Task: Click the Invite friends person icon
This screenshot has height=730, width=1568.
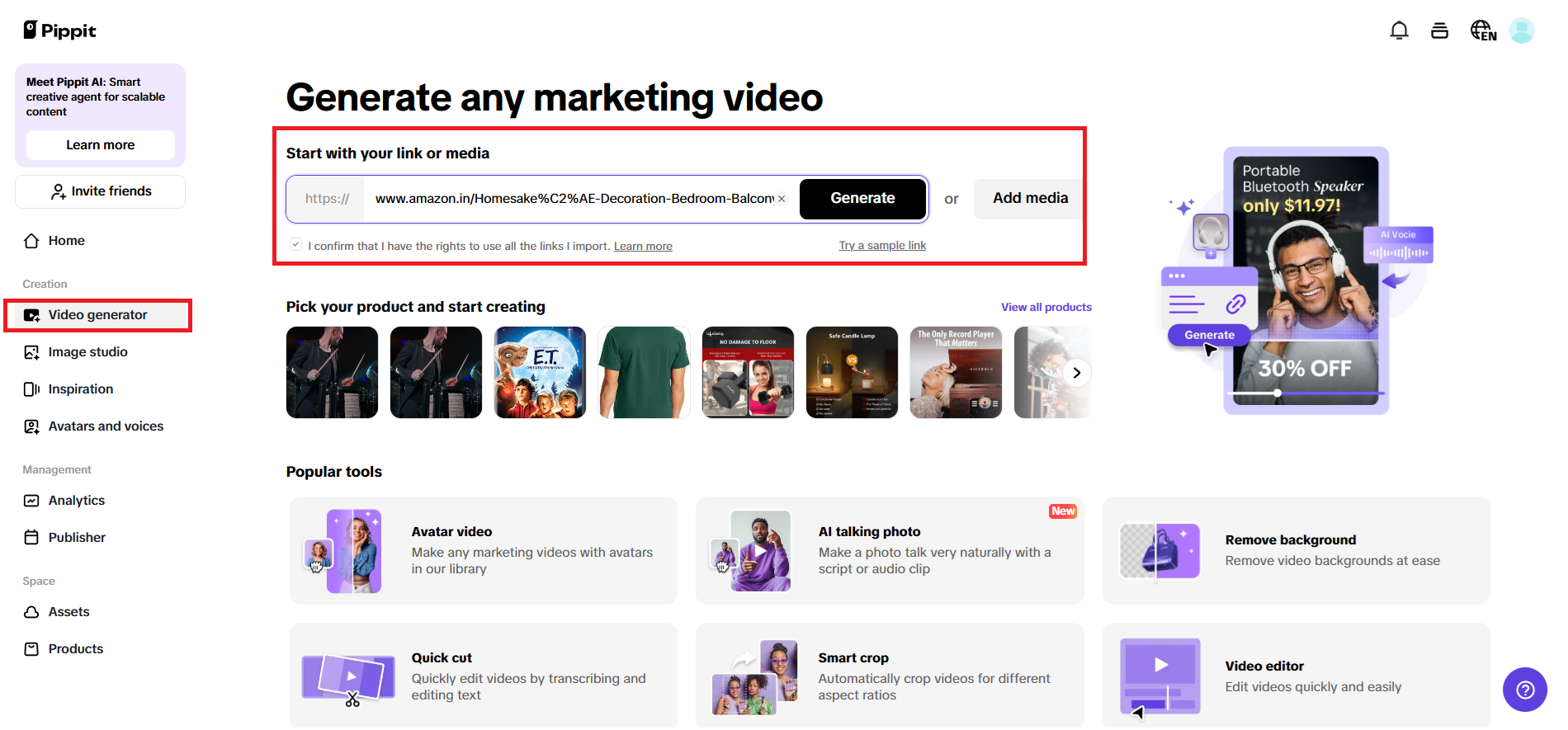Action: (x=58, y=191)
